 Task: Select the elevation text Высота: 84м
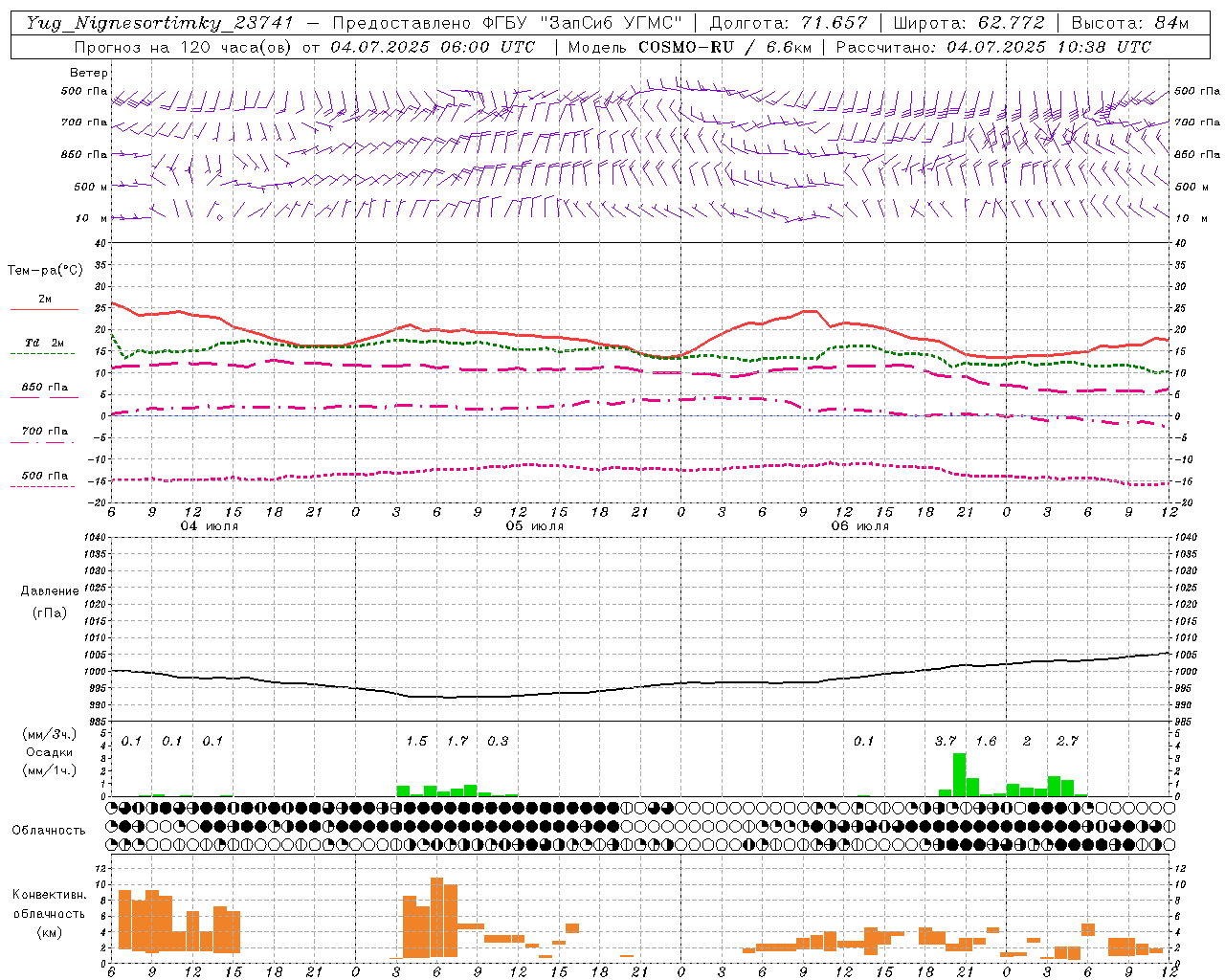tap(1129, 23)
